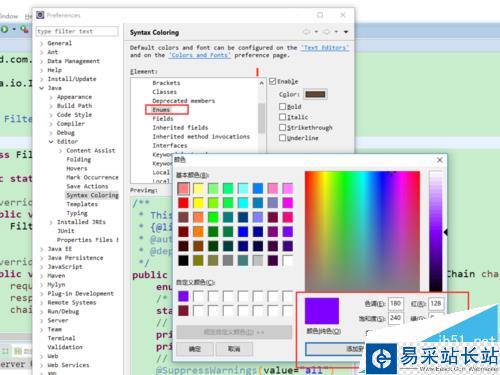Enable the Bold checkbox
Image resolution: width=500 pixels, height=375 pixels.
coord(282,106)
